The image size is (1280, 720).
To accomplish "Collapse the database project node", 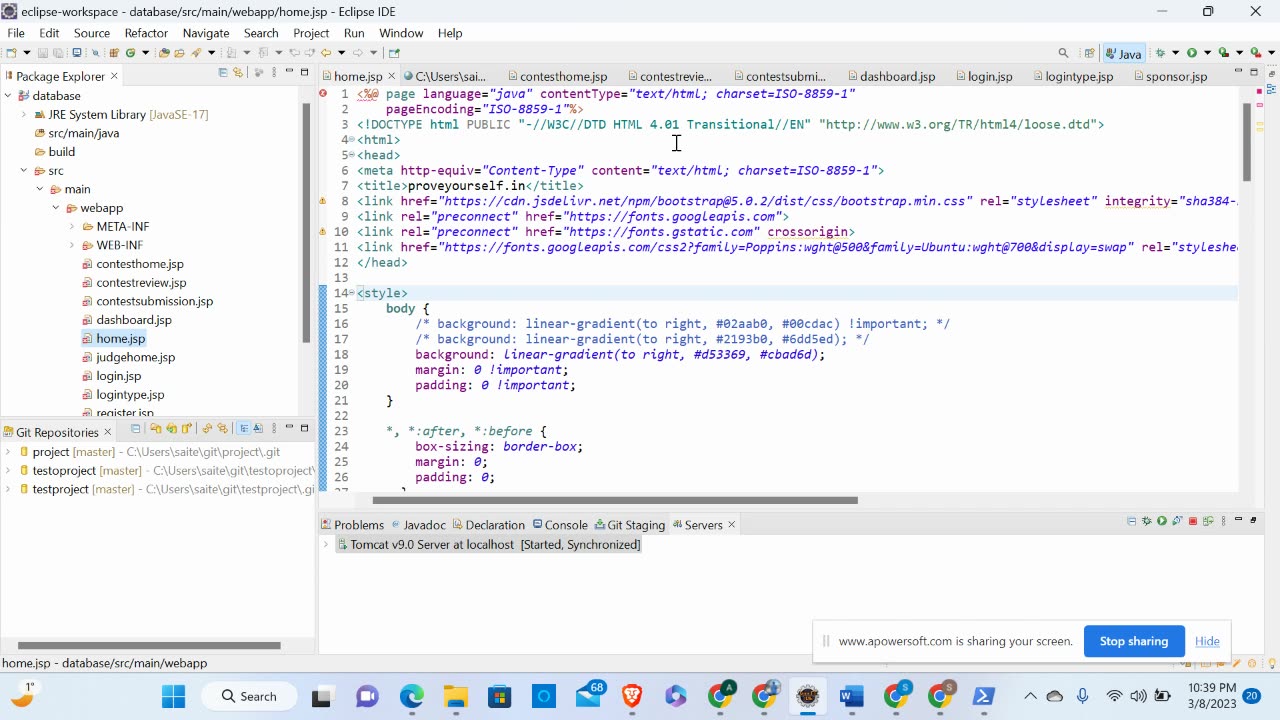I will click(x=8, y=96).
